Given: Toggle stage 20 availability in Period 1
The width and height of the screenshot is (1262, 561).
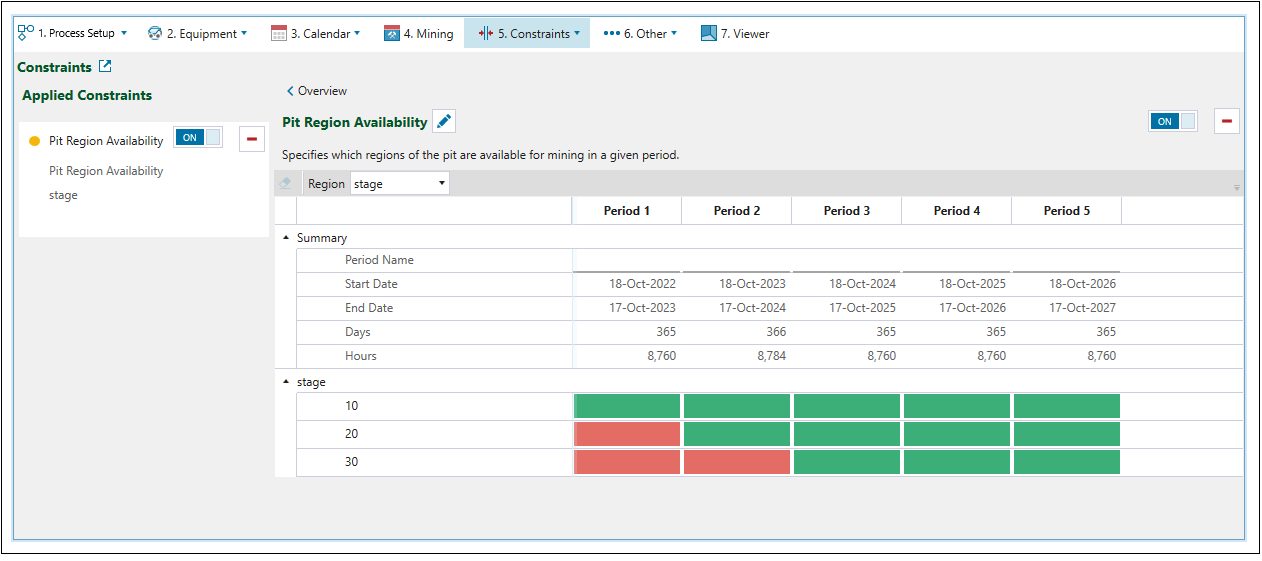Looking at the screenshot, I should [627, 434].
